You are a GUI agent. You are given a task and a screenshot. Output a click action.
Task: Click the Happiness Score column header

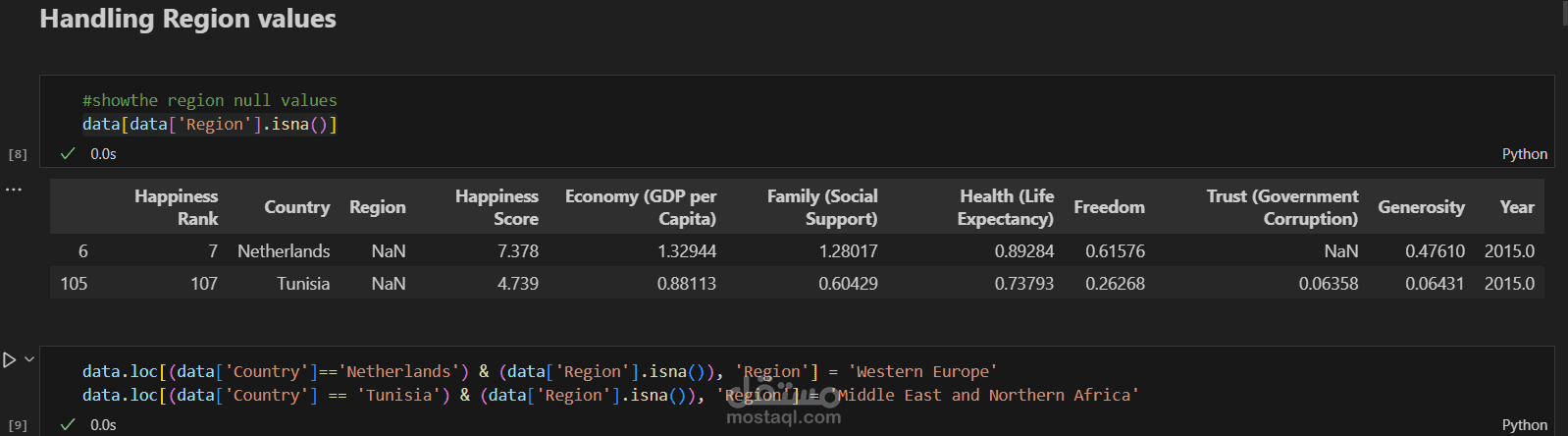(497, 207)
